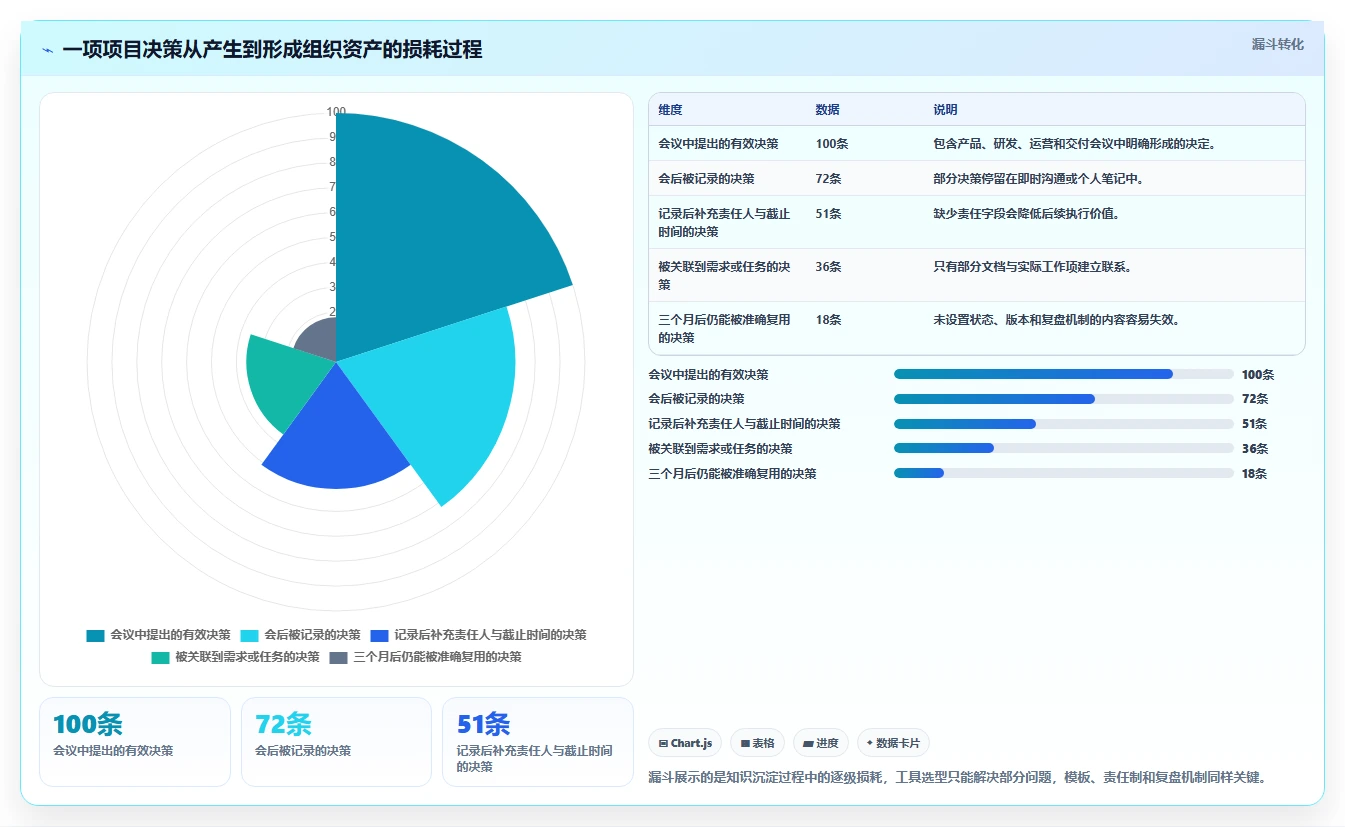Click the icon inside the Chart.js chip

664,744
